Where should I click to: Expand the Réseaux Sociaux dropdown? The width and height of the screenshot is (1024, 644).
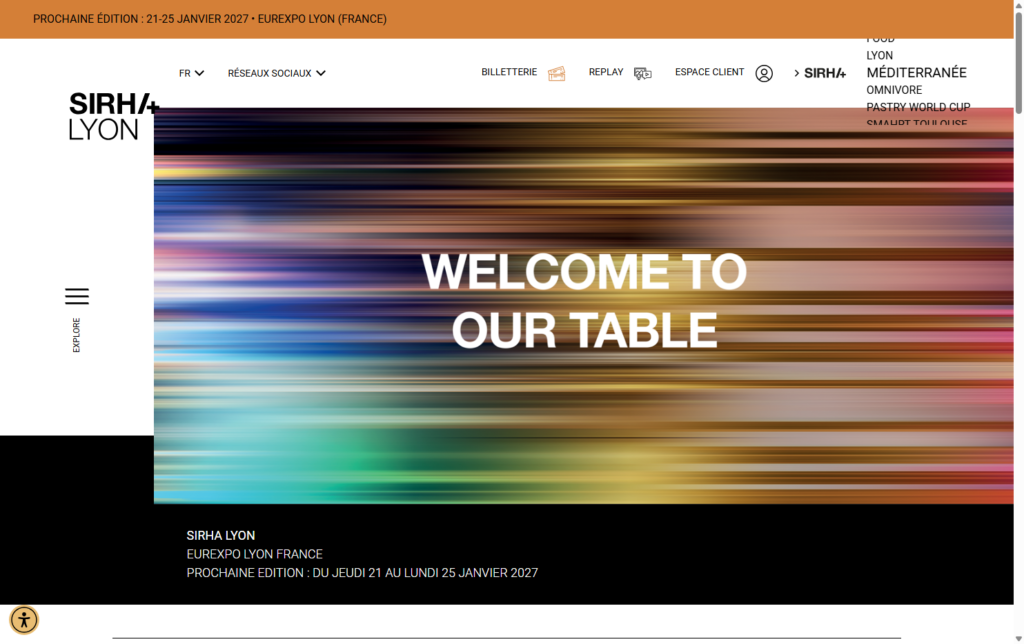(276, 73)
